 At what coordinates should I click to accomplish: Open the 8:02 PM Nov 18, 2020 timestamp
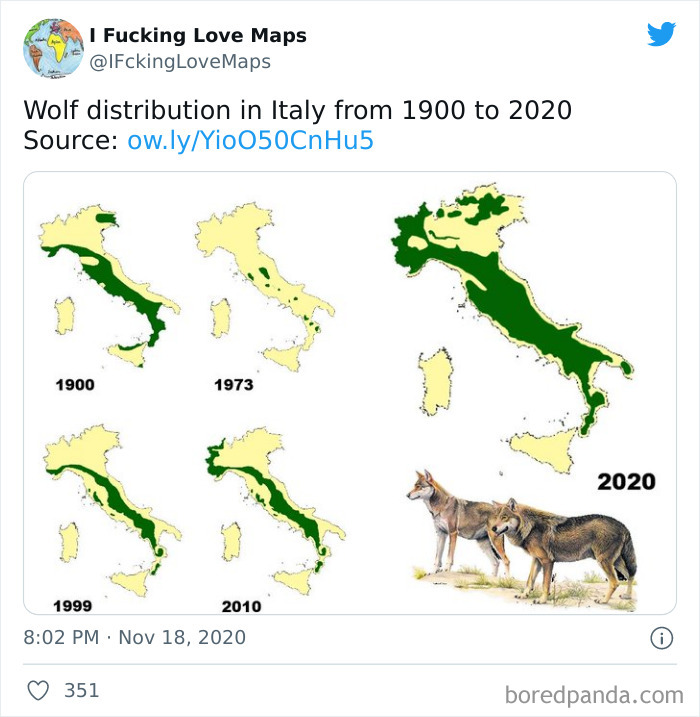[135, 637]
